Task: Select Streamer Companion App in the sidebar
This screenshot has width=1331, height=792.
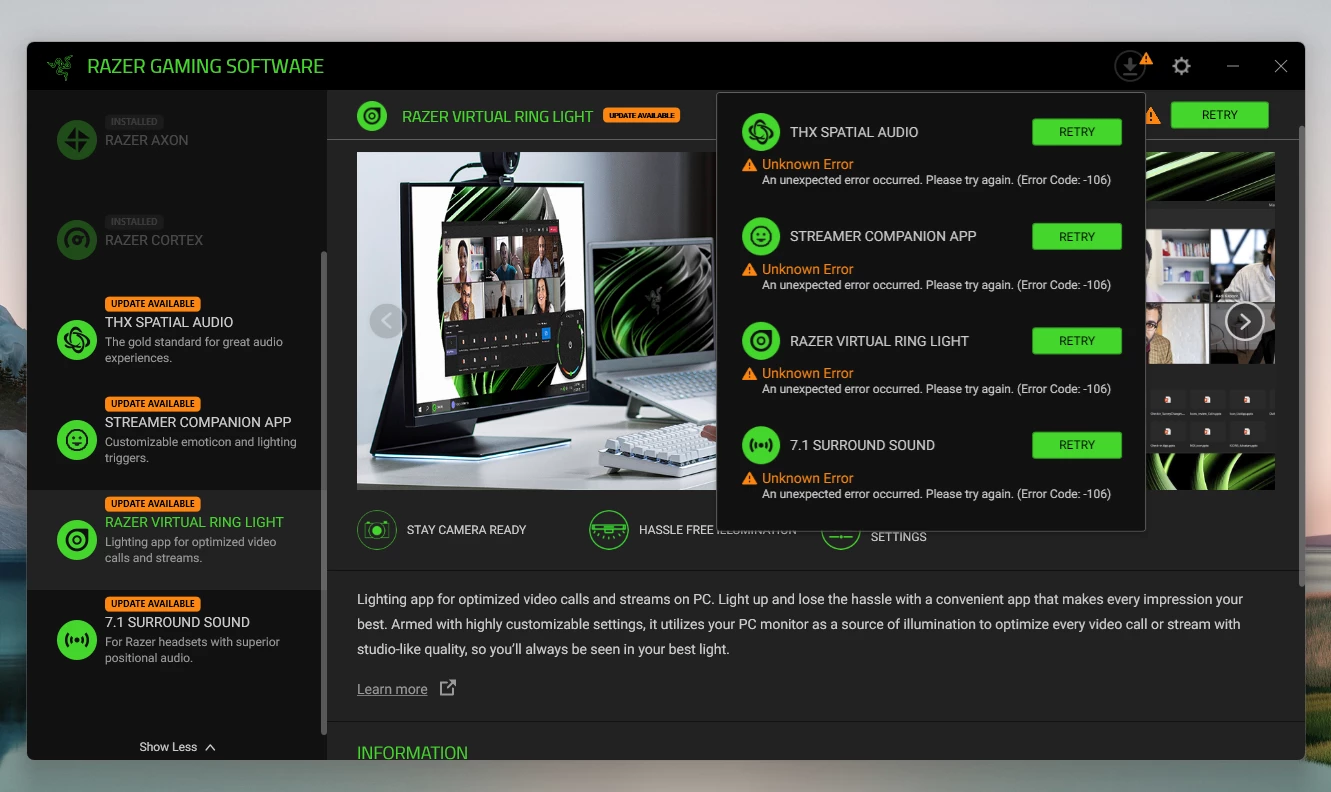Action: pyautogui.click(x=174, y=440)
